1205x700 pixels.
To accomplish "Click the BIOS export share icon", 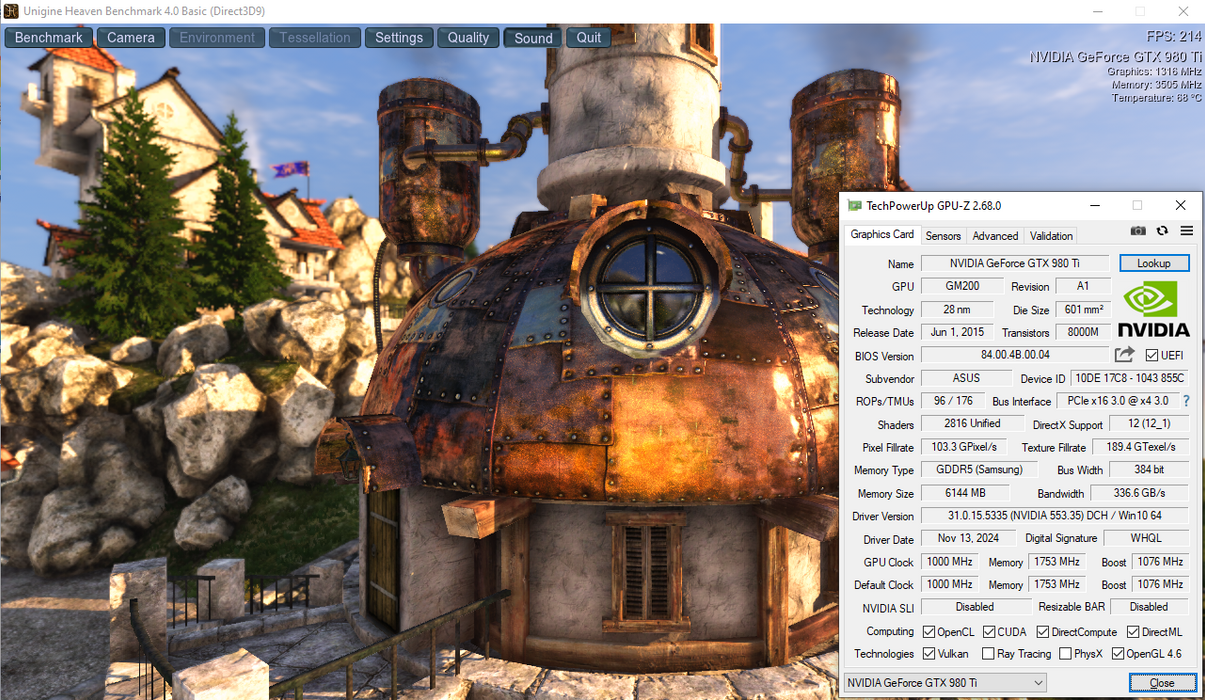I will point(1125,355).
